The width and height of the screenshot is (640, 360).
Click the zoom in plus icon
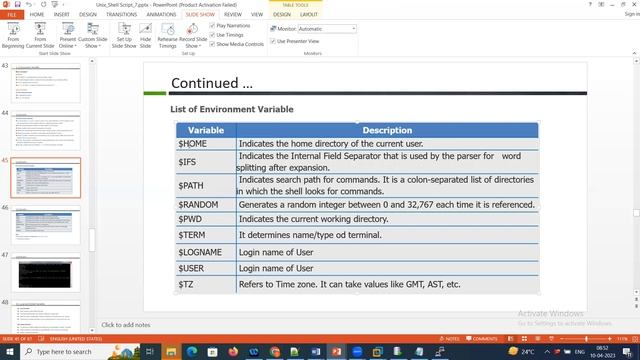[x=609, y=339]
